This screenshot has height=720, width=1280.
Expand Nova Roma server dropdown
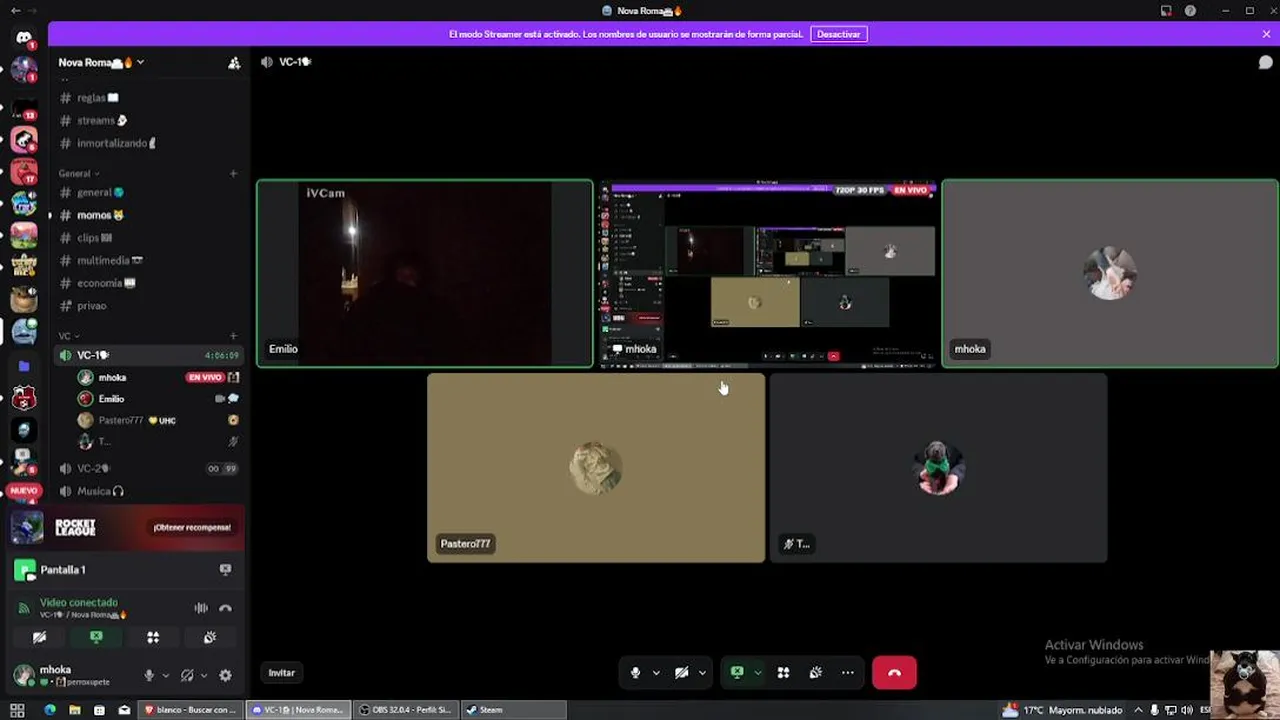pos(140,62)
